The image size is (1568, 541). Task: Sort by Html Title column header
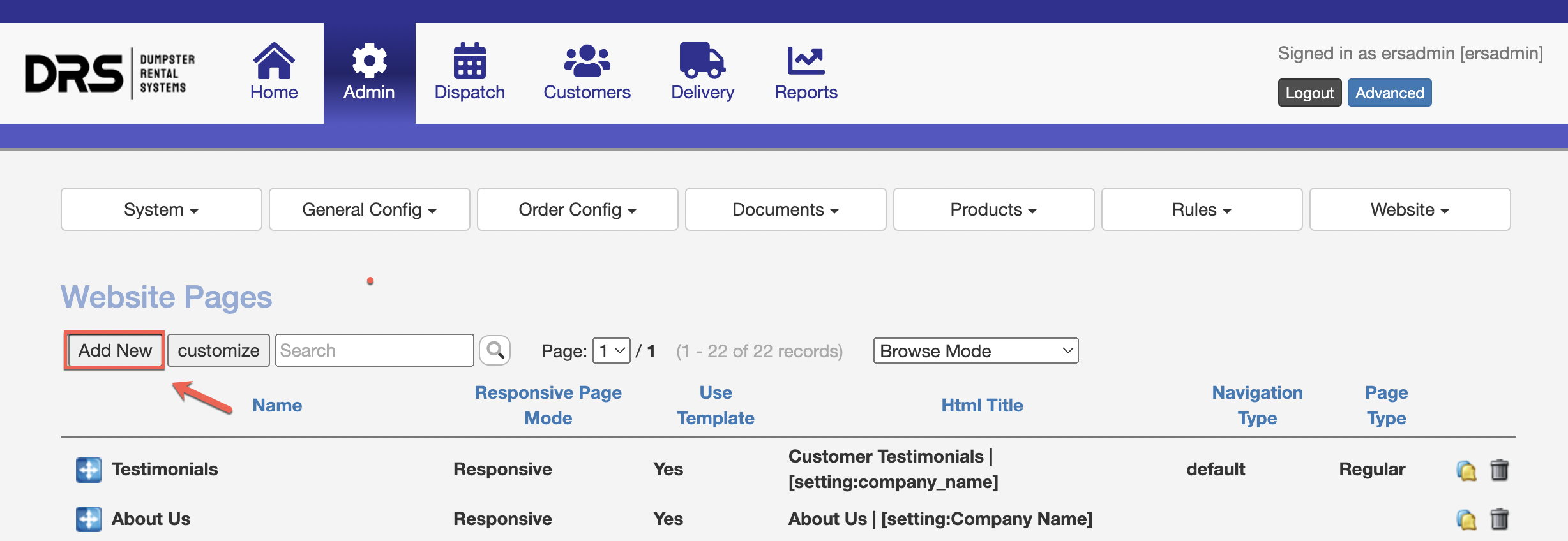point(981,405)
